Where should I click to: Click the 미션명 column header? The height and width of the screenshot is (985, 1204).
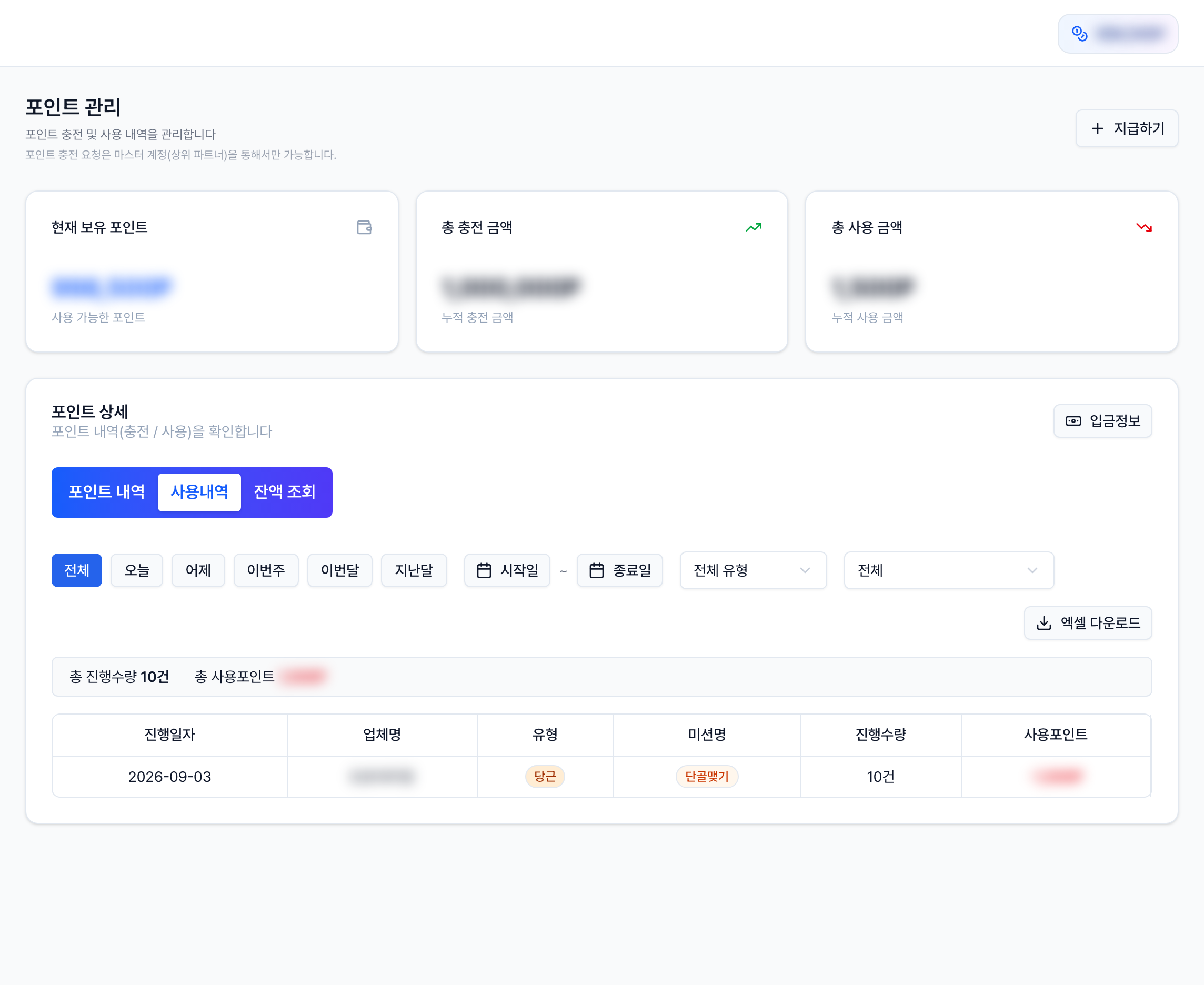(x=706, y=735)
